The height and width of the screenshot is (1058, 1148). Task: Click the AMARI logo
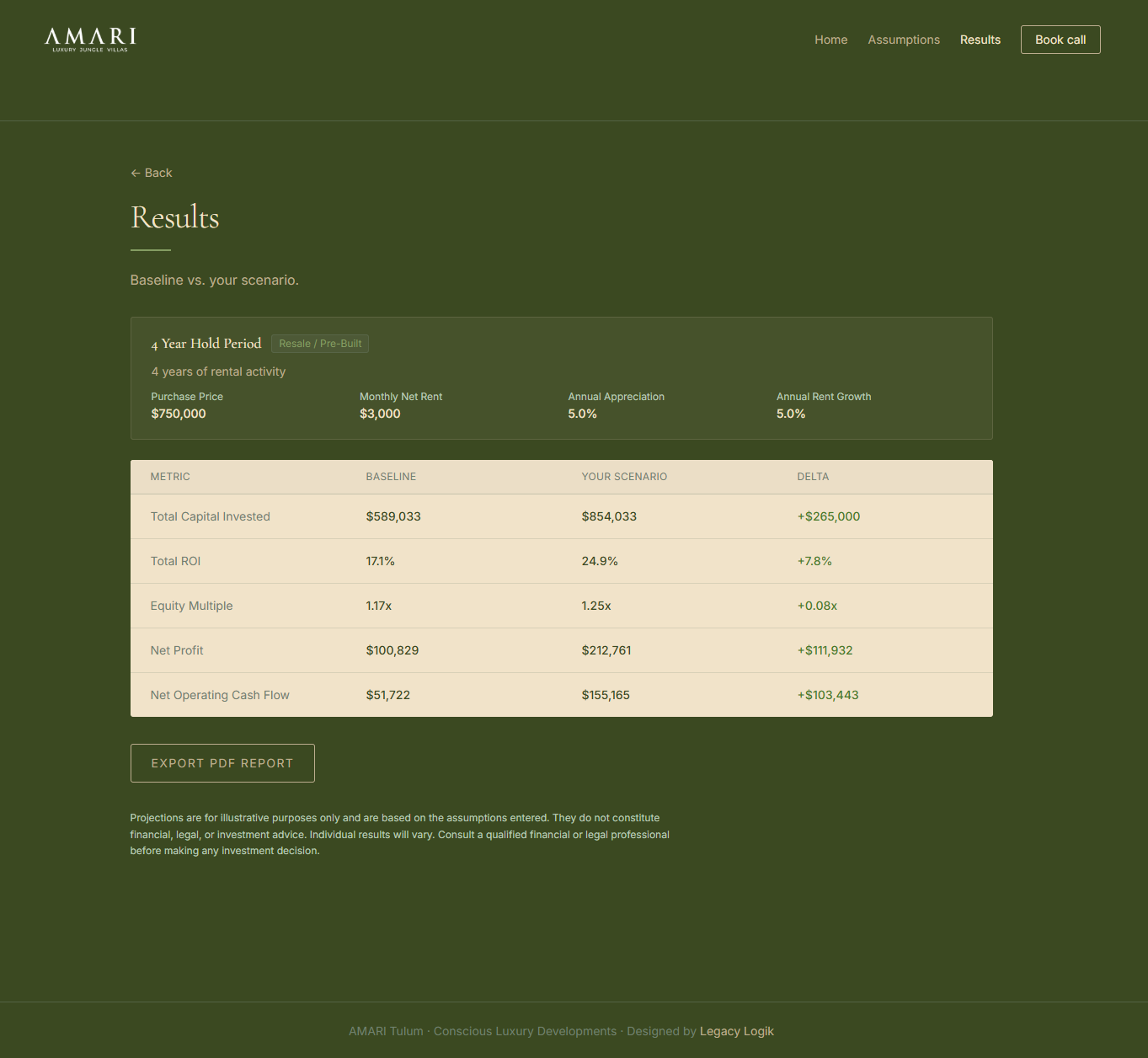point(90,40)
